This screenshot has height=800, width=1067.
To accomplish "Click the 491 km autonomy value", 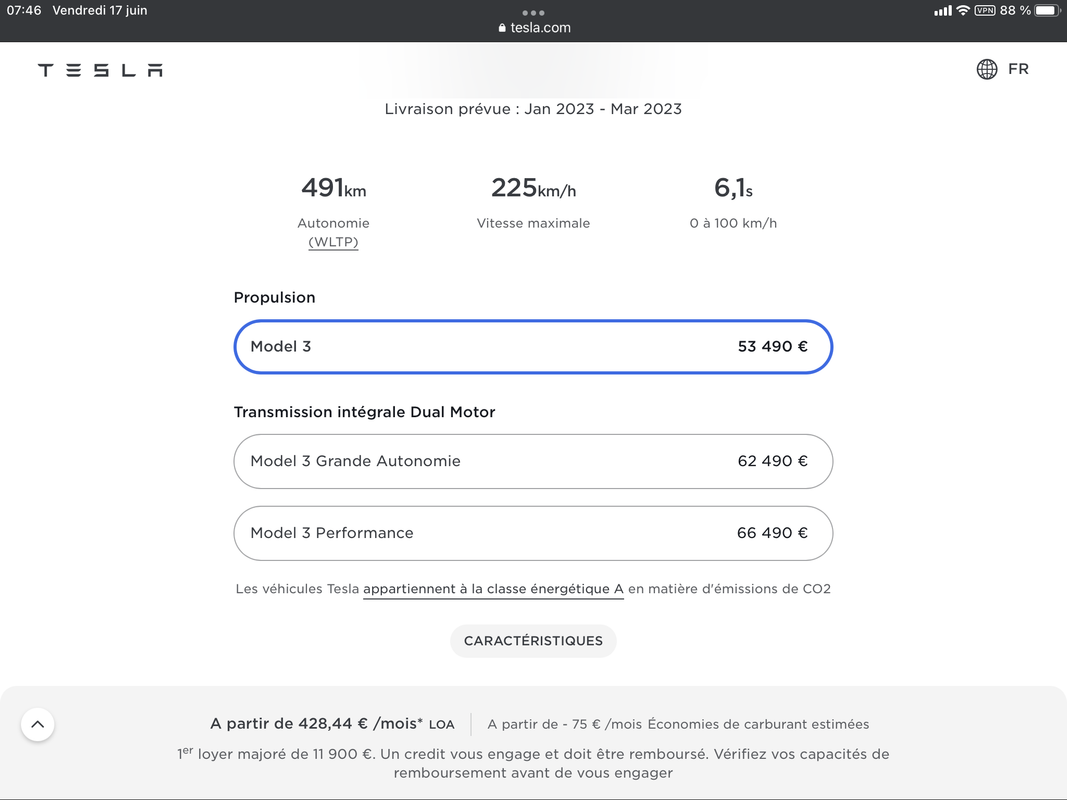I will (x=333, y=188).
